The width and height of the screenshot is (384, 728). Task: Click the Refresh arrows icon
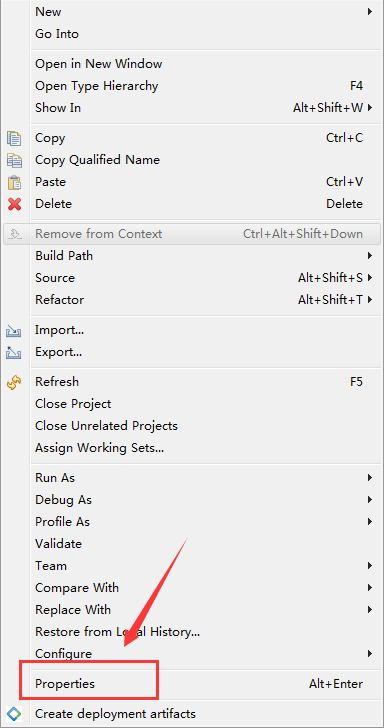coord(14,383)
